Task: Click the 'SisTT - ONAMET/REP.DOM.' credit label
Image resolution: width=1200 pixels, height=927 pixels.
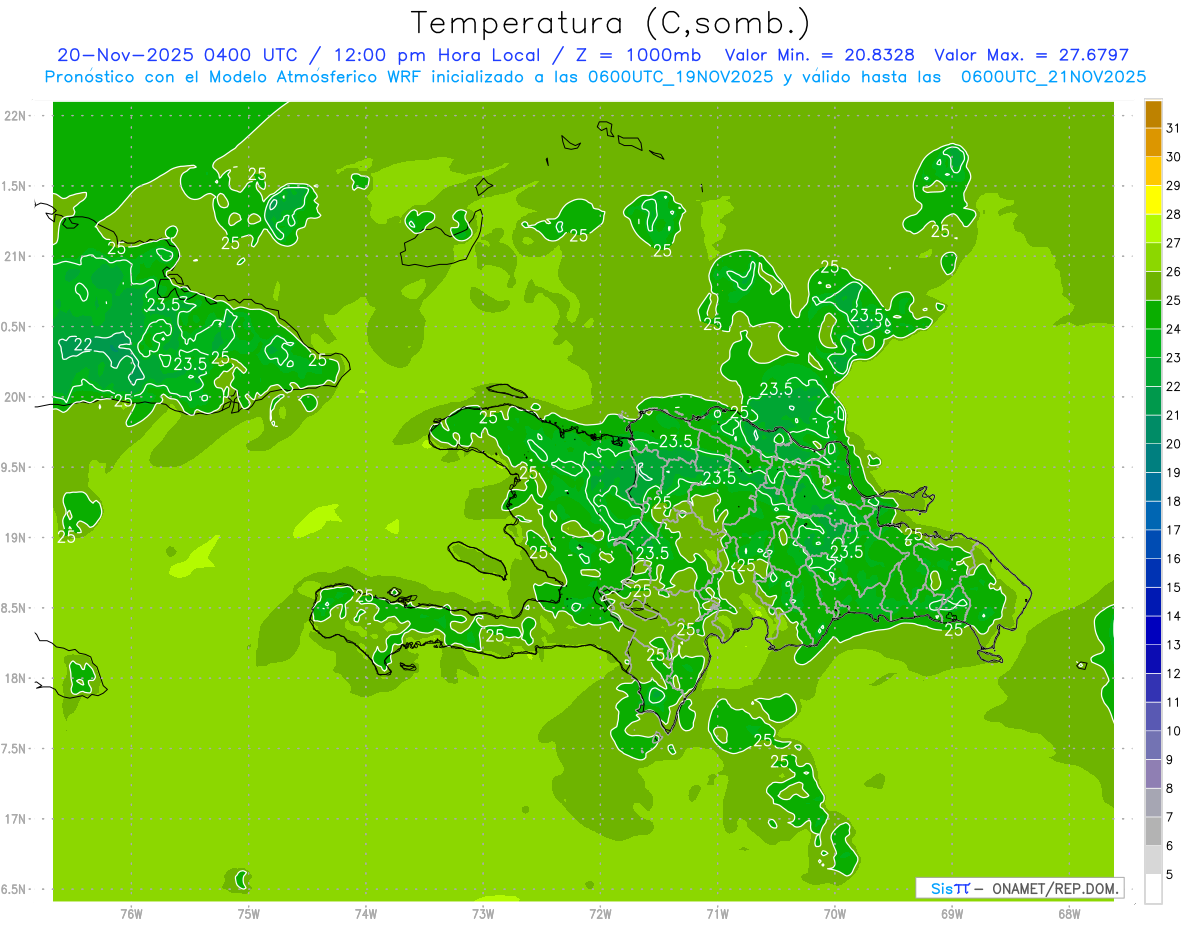Action: [1020, 888]
